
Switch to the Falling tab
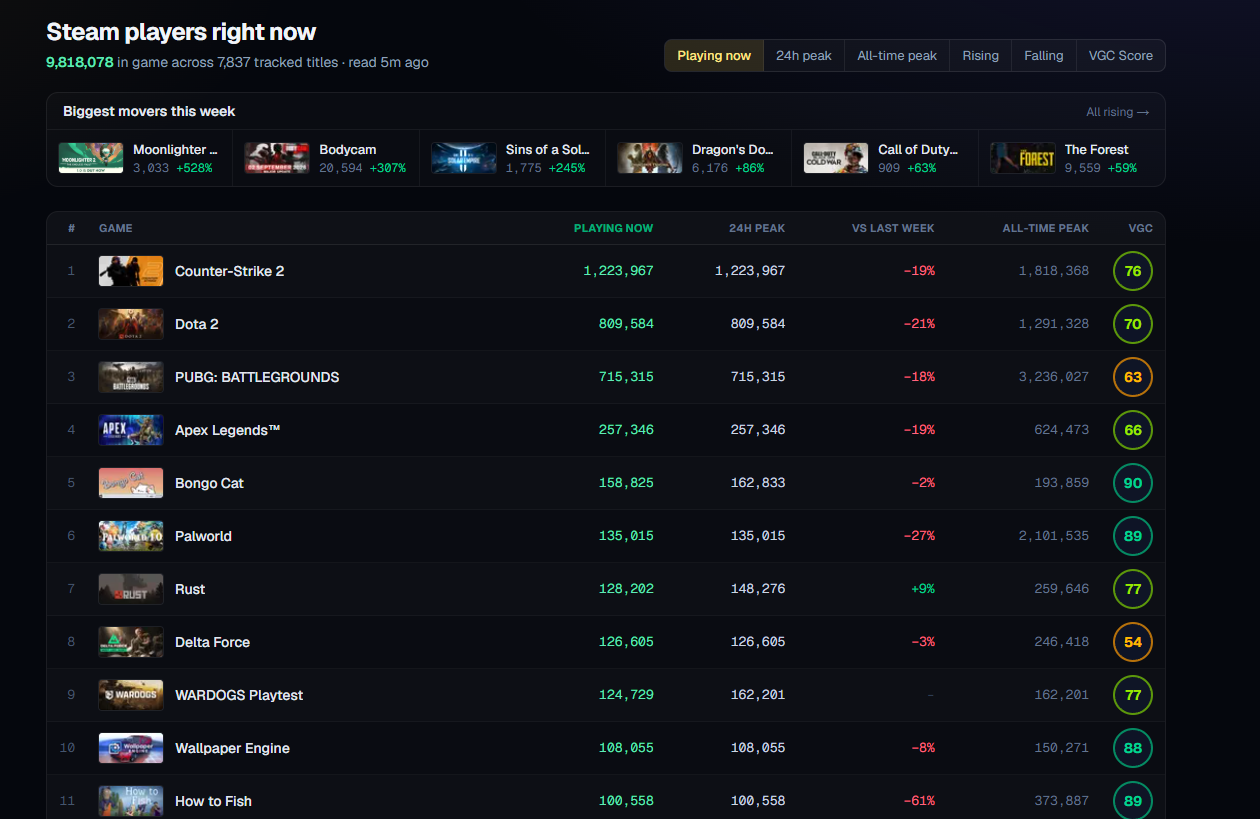pos(1044,56)
